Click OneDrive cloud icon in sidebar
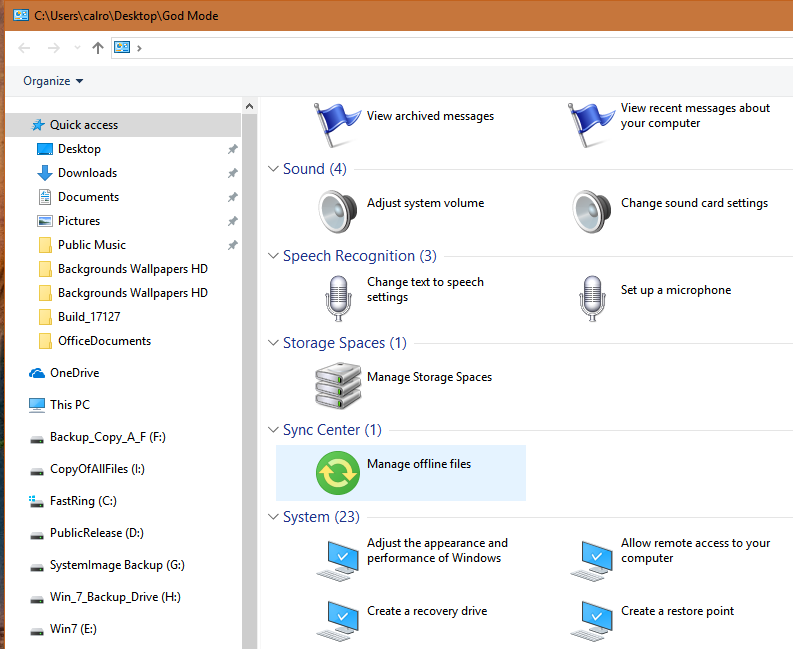 click(x=37, y=373)
